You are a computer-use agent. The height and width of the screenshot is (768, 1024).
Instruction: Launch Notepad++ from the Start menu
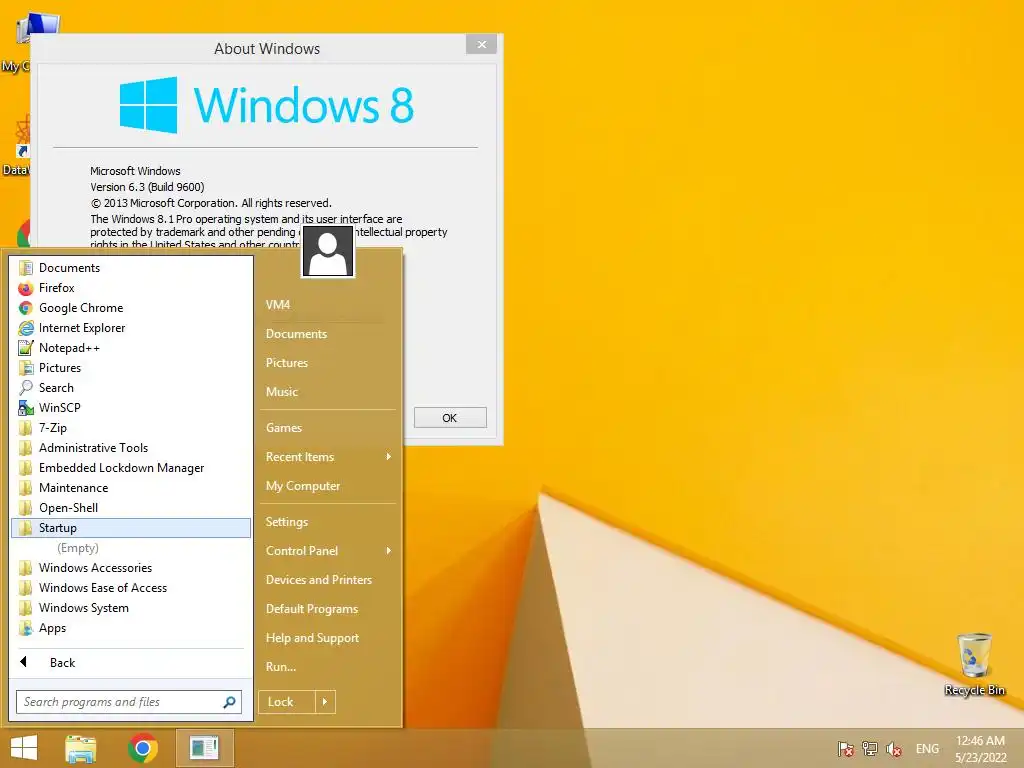(131, 348)
